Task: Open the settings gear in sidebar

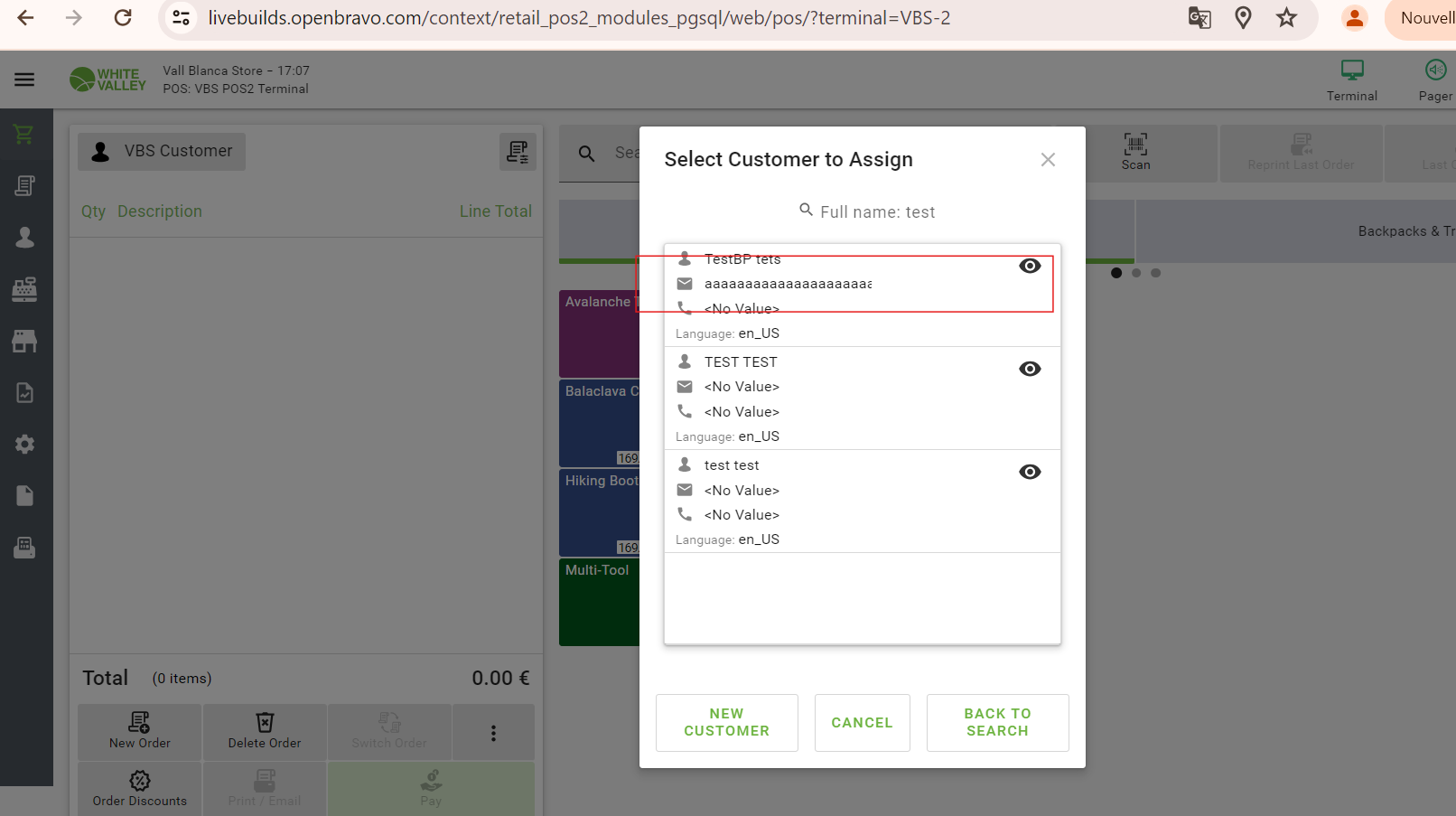Action: tap(24, 444)
